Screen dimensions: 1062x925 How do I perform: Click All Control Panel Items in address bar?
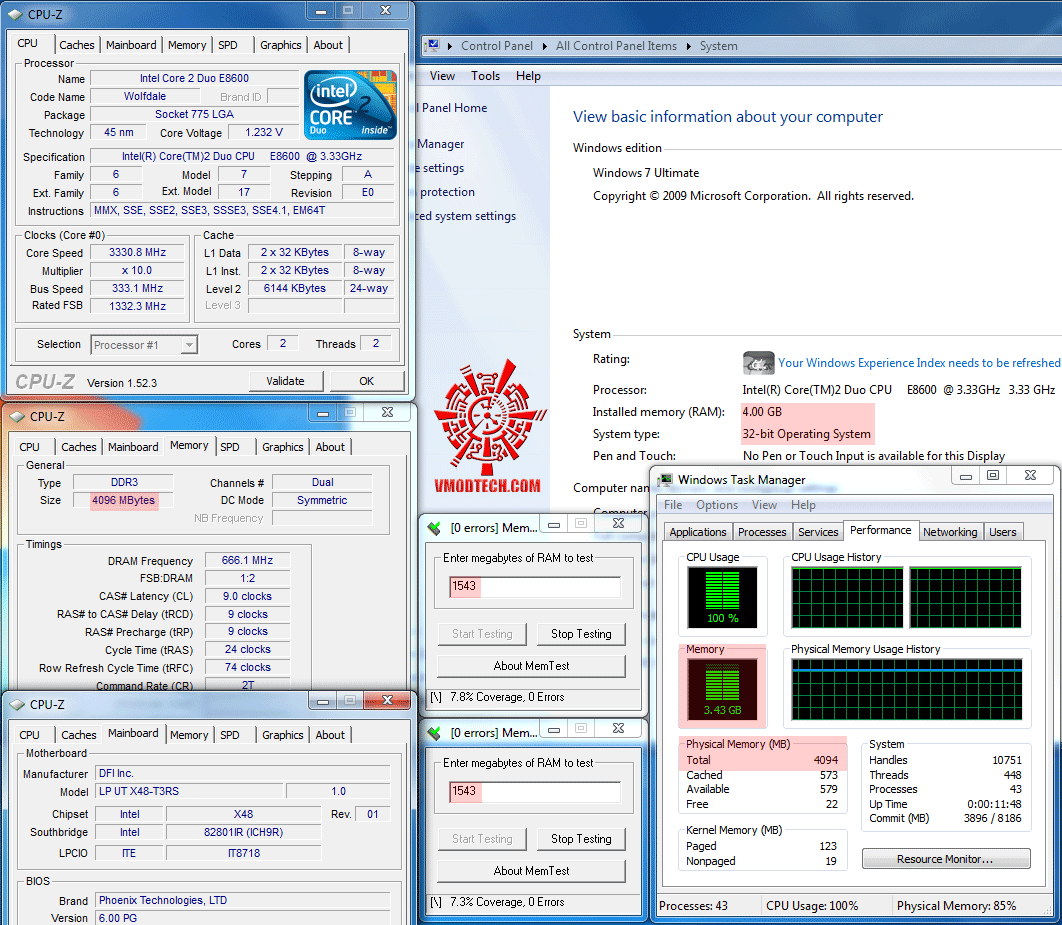click(x=616, y=46)
